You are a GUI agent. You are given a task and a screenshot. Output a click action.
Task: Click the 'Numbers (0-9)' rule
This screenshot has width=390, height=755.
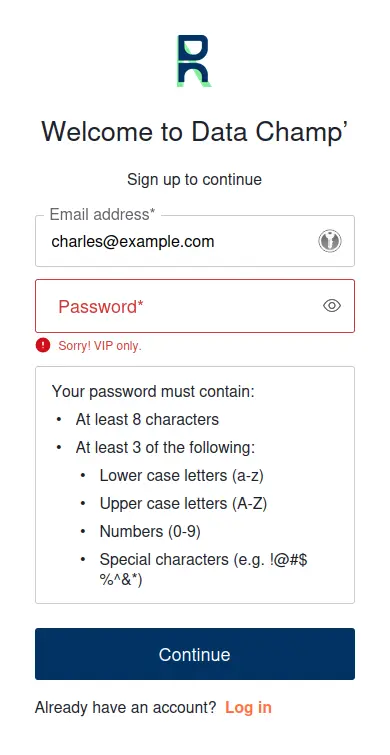(x=150, y=532)
